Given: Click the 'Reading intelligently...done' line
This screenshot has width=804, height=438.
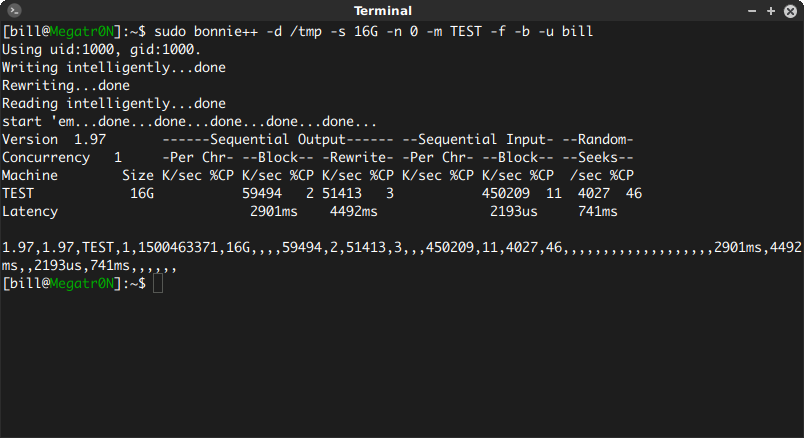Looking at the screenshot, I should click(x=113, y=103).
